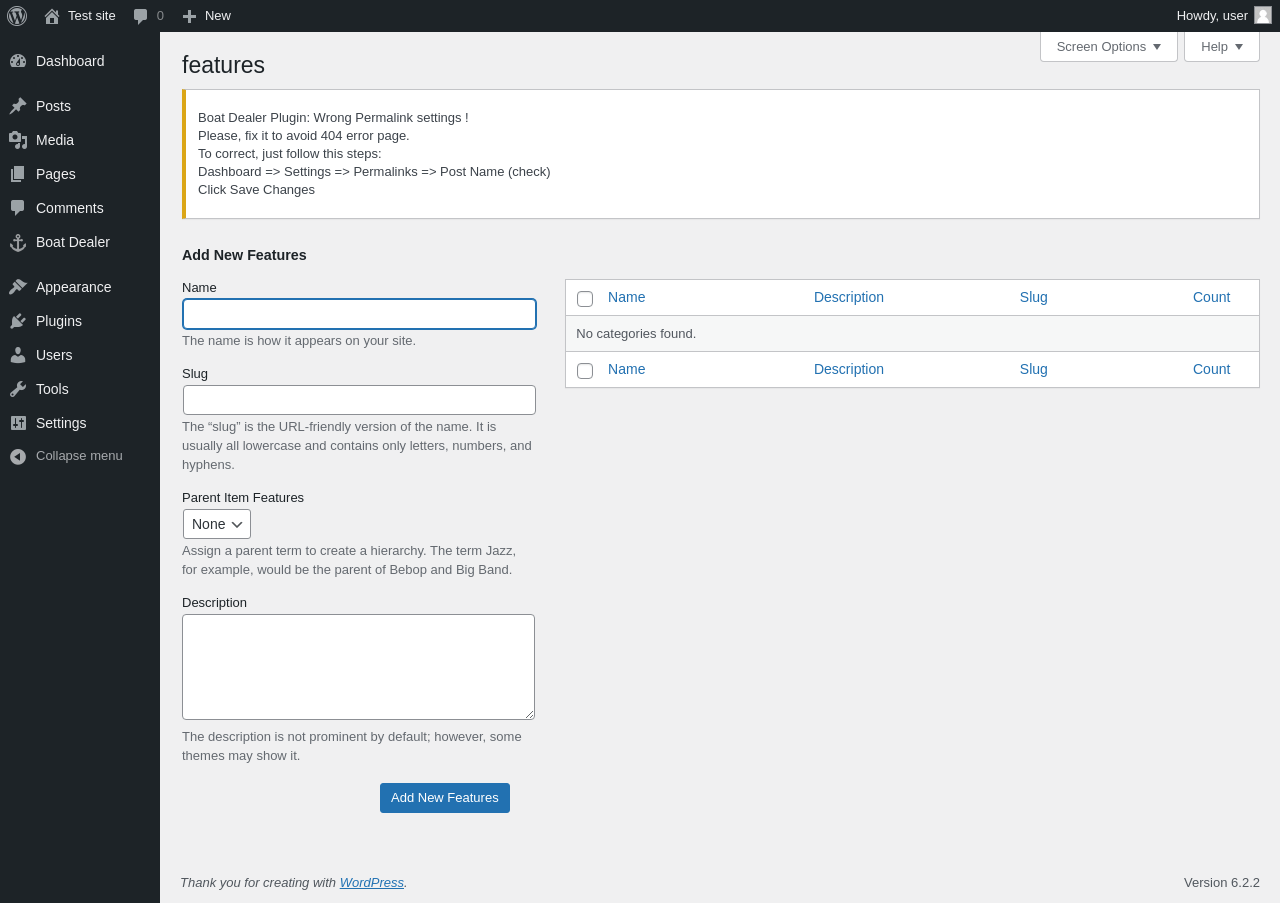Viewport: 1280px width, 903px height.
Task: Expand Screen Options panel
Action: (x=1109, y=46)
